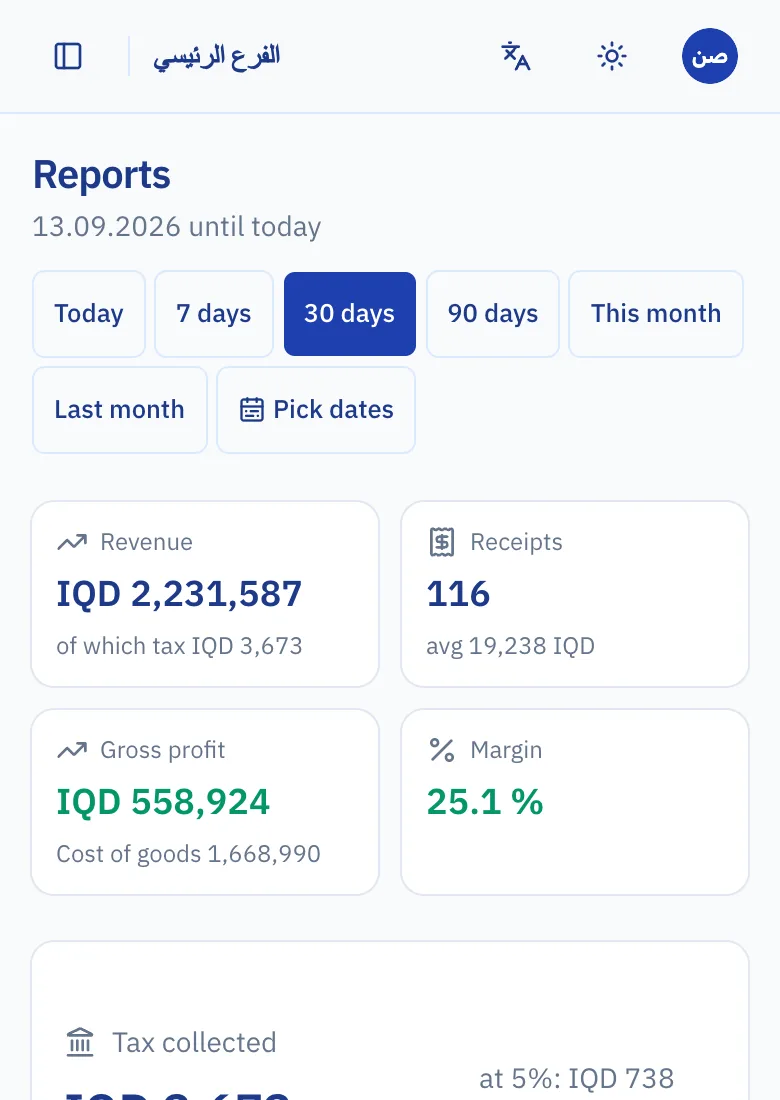Viewport: 780px width, 1100px height.
Task: Click the text '13.09.2026 until today'
Action: click(x=177, y=227)
